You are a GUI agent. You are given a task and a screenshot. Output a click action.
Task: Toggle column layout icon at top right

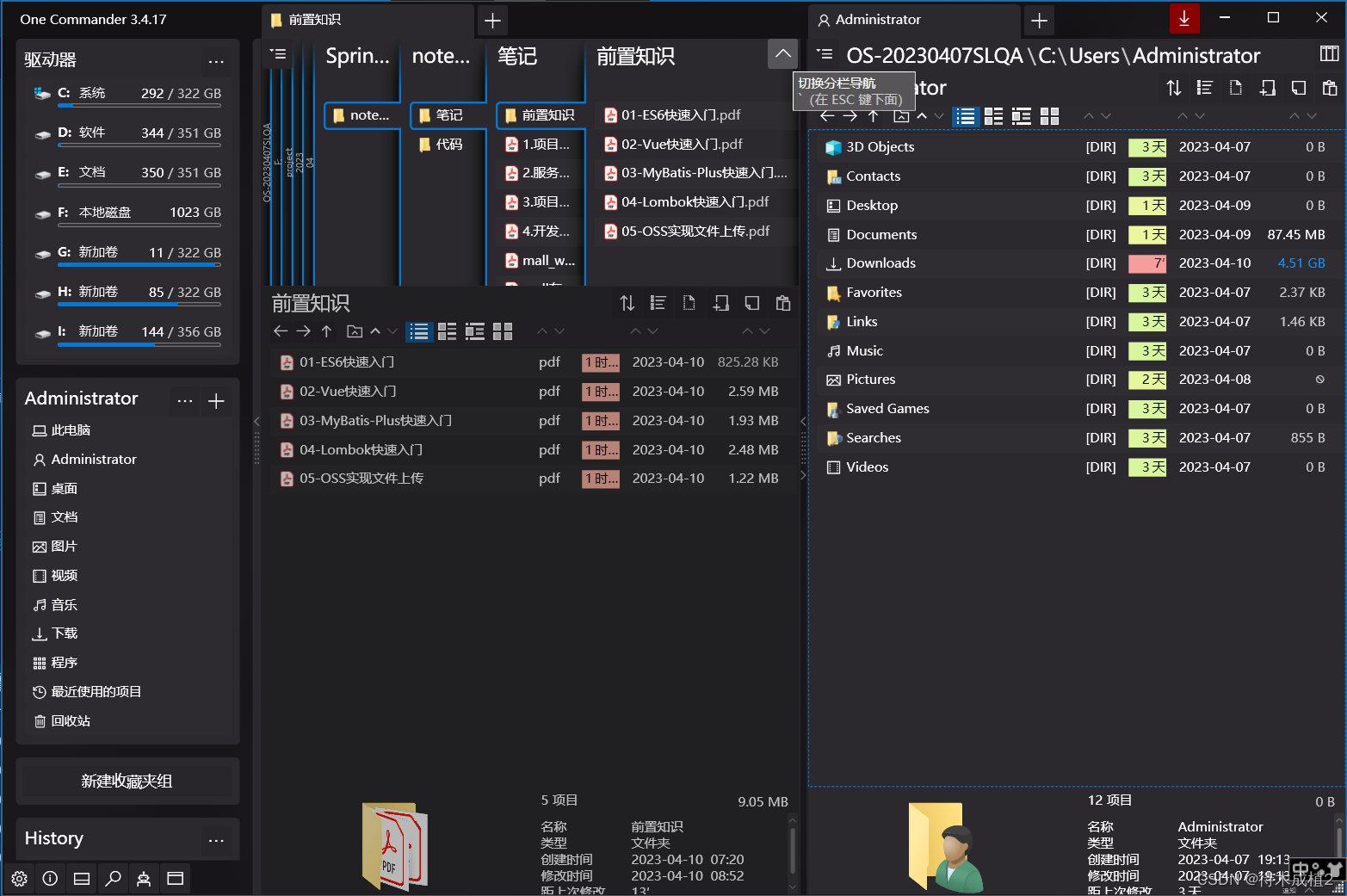click(1329, 54)
